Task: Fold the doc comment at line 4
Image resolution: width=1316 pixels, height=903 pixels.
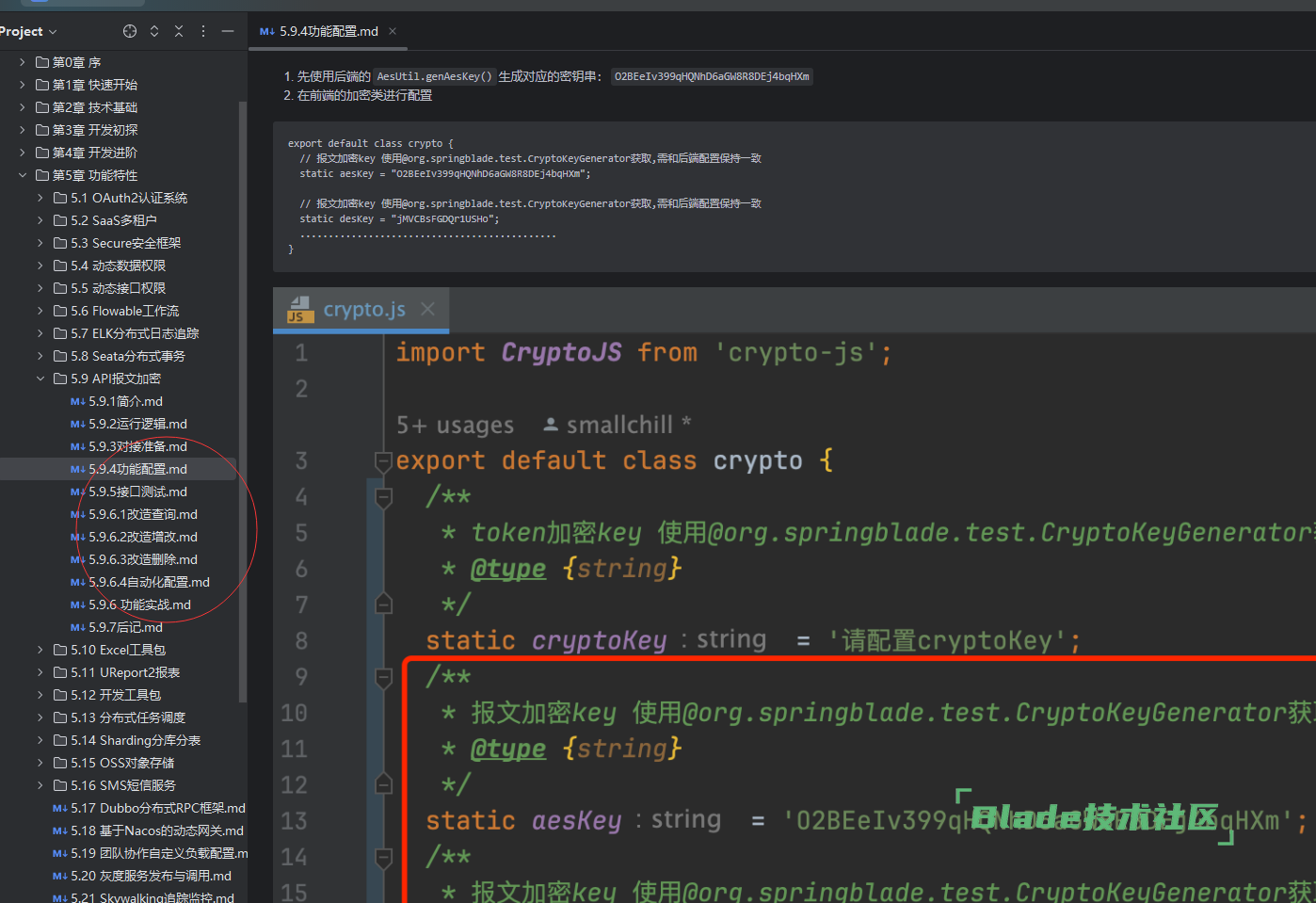Action: tap(383, 496)
